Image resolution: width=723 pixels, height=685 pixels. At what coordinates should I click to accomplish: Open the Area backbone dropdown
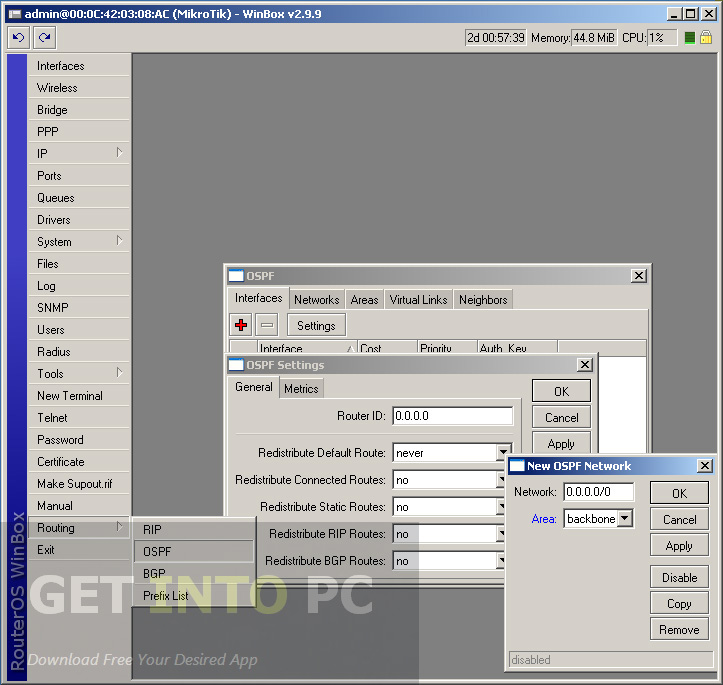(x=624, y=519)
